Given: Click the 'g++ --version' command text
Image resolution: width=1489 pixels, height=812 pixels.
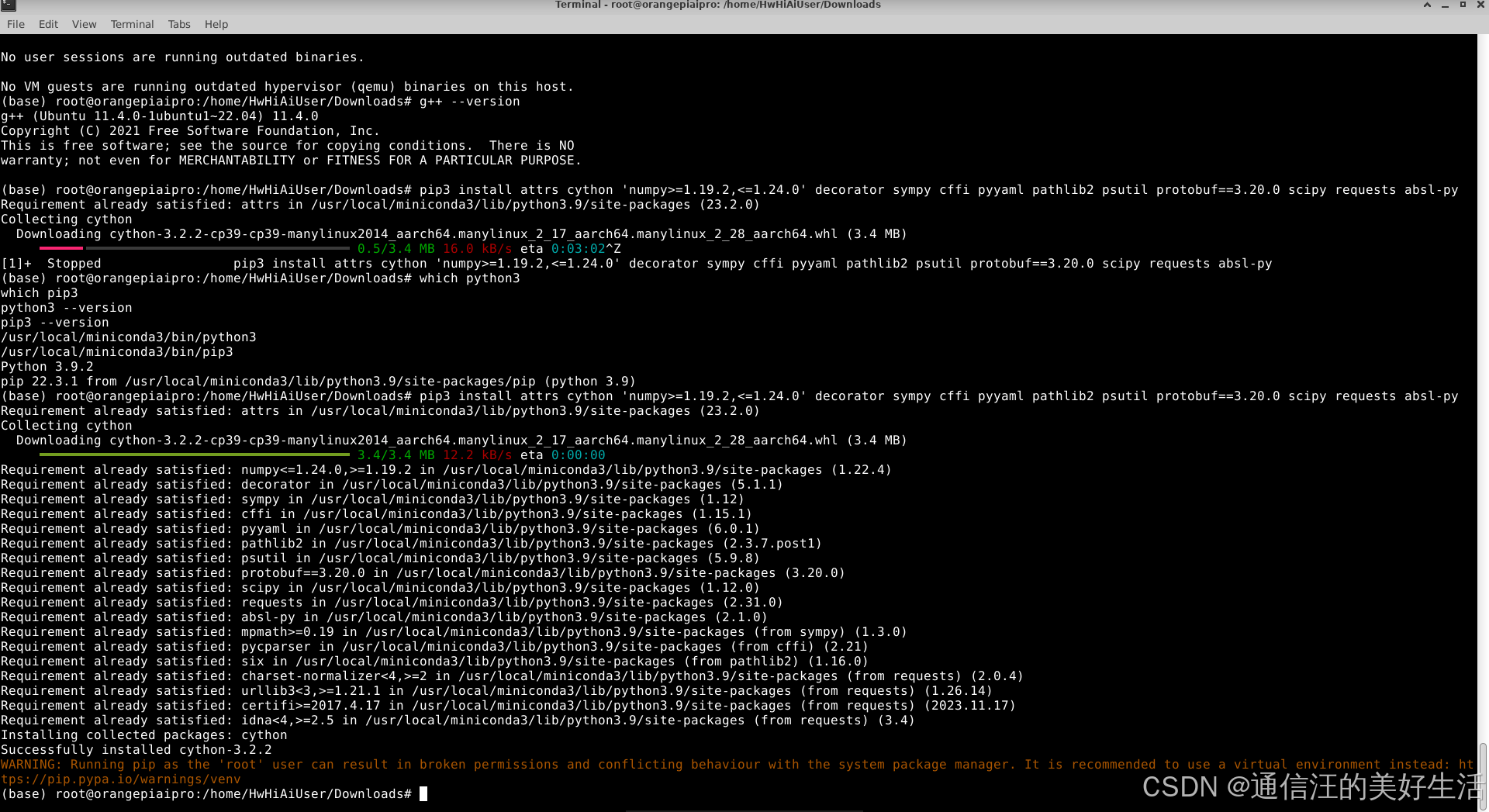Looking at the screenshot, I should tap(470, 102).
